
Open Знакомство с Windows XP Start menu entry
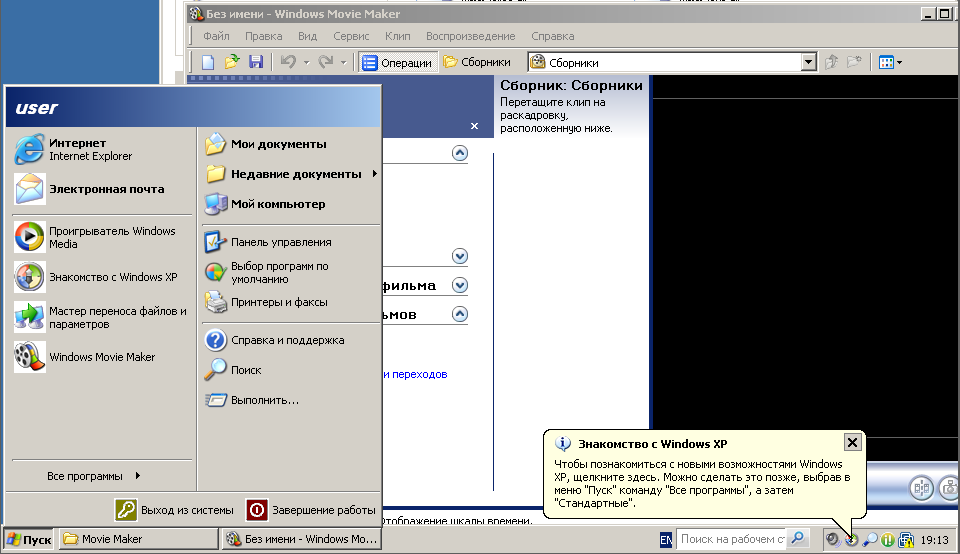[x=102, y=277]
